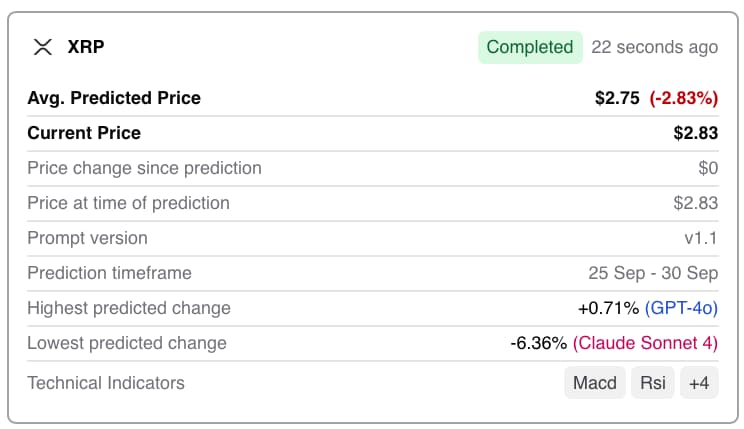Click the +0.71% highest predicted change

click(608, 308)
